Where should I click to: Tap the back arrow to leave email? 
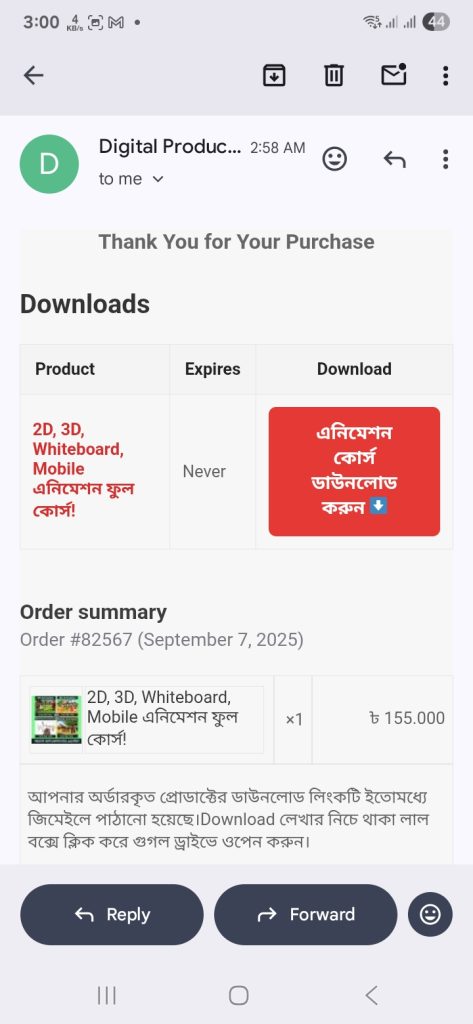33,76
